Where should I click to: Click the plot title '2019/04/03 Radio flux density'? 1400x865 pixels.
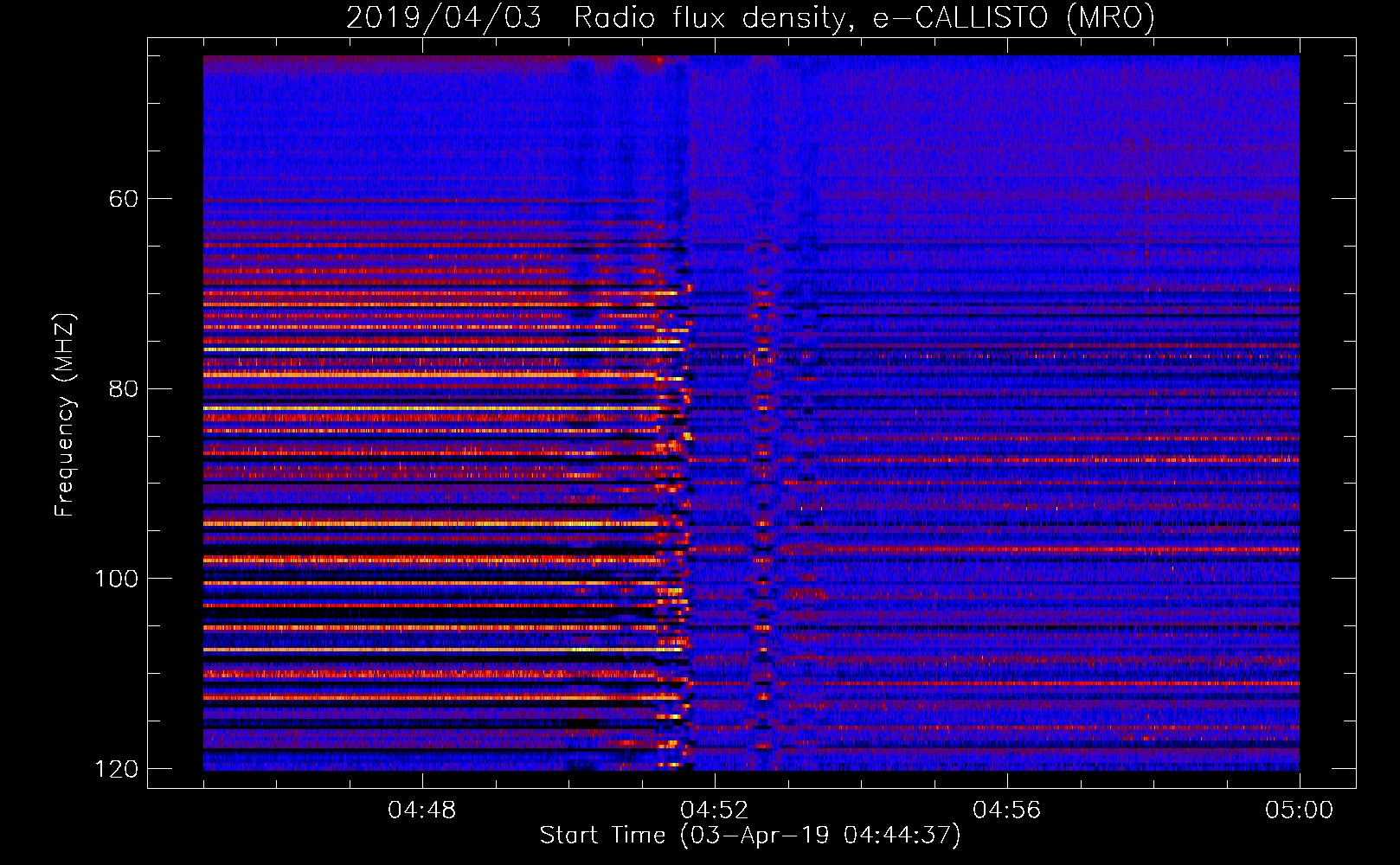tap(750, 17)
